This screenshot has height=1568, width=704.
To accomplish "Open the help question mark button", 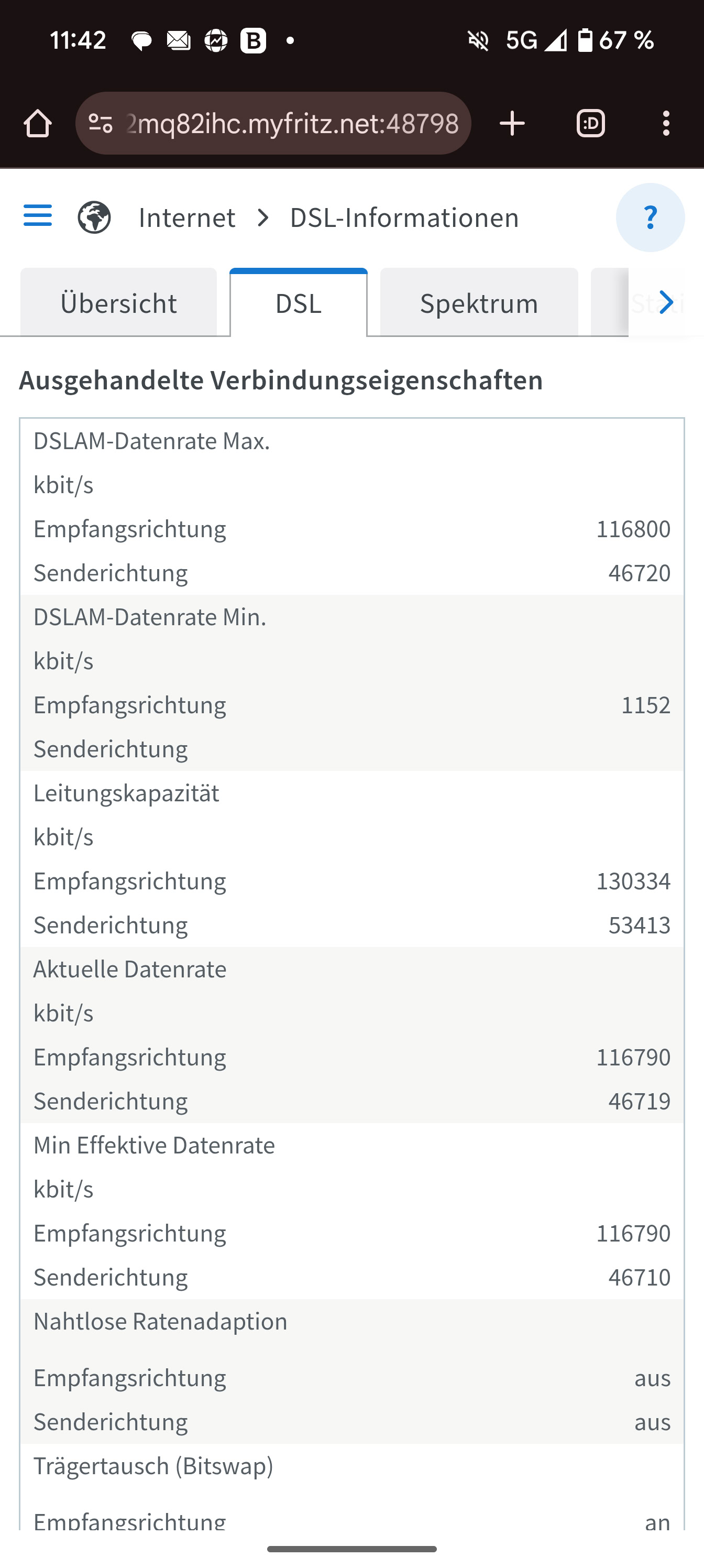I will click(x=650, y=217).
